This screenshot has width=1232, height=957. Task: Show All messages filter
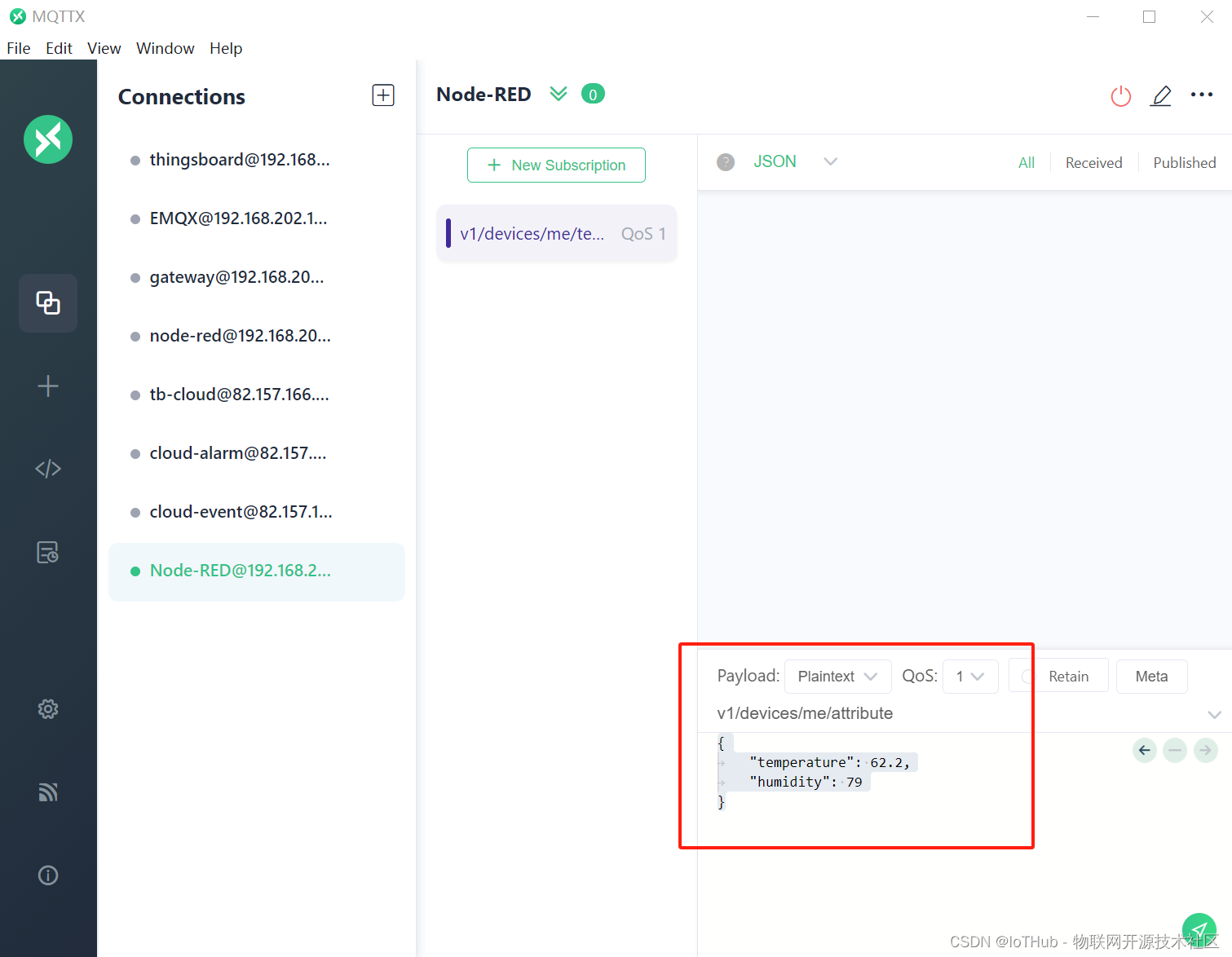(x=1027, y=163)
